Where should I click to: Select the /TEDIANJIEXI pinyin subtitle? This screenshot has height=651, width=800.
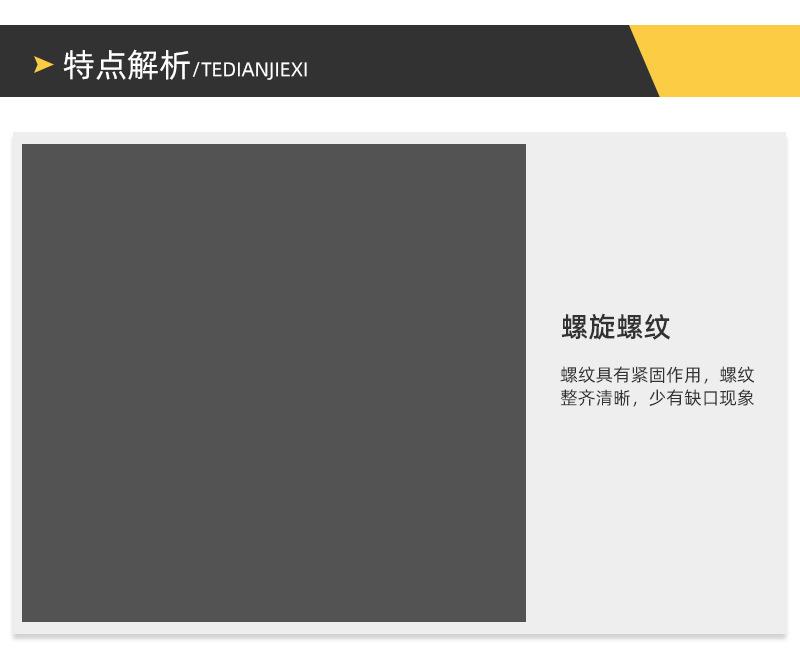[x=251, y=69]
